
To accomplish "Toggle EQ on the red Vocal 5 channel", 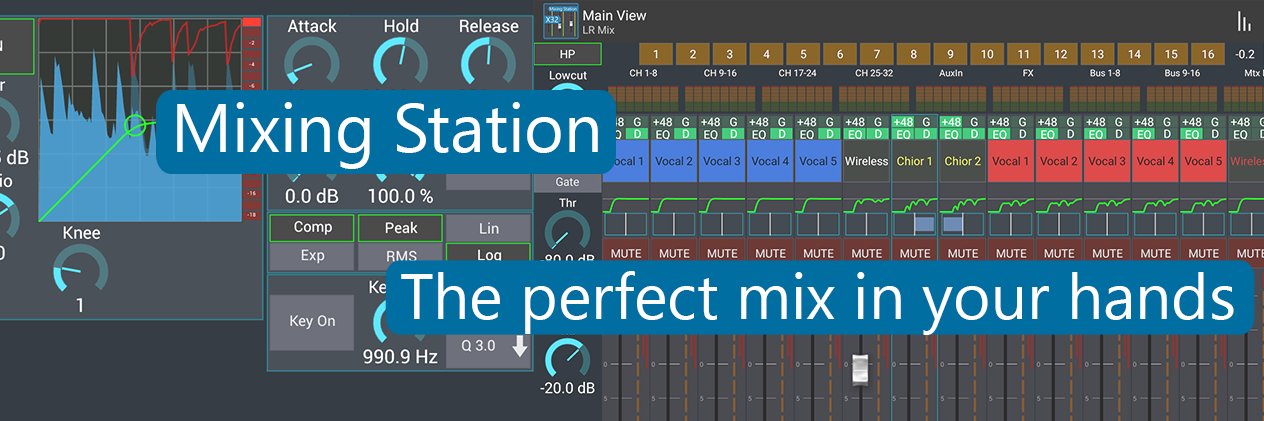I will (1193, 133).
